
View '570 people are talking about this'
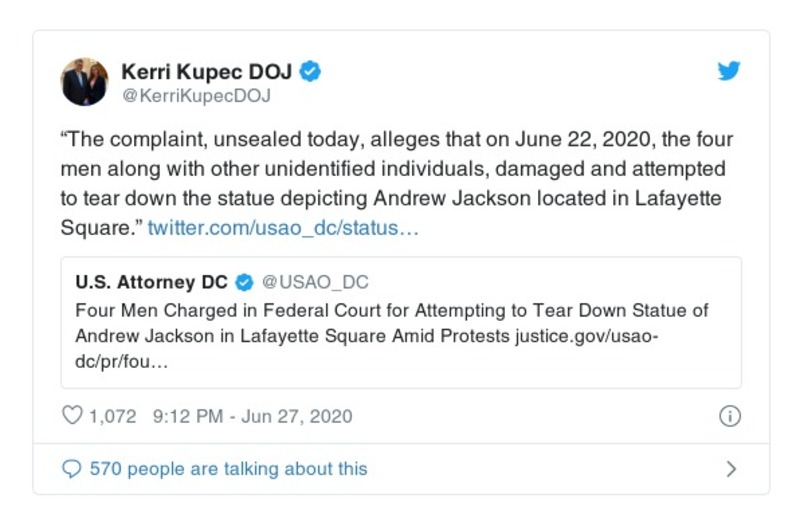(x=228, y=468)
